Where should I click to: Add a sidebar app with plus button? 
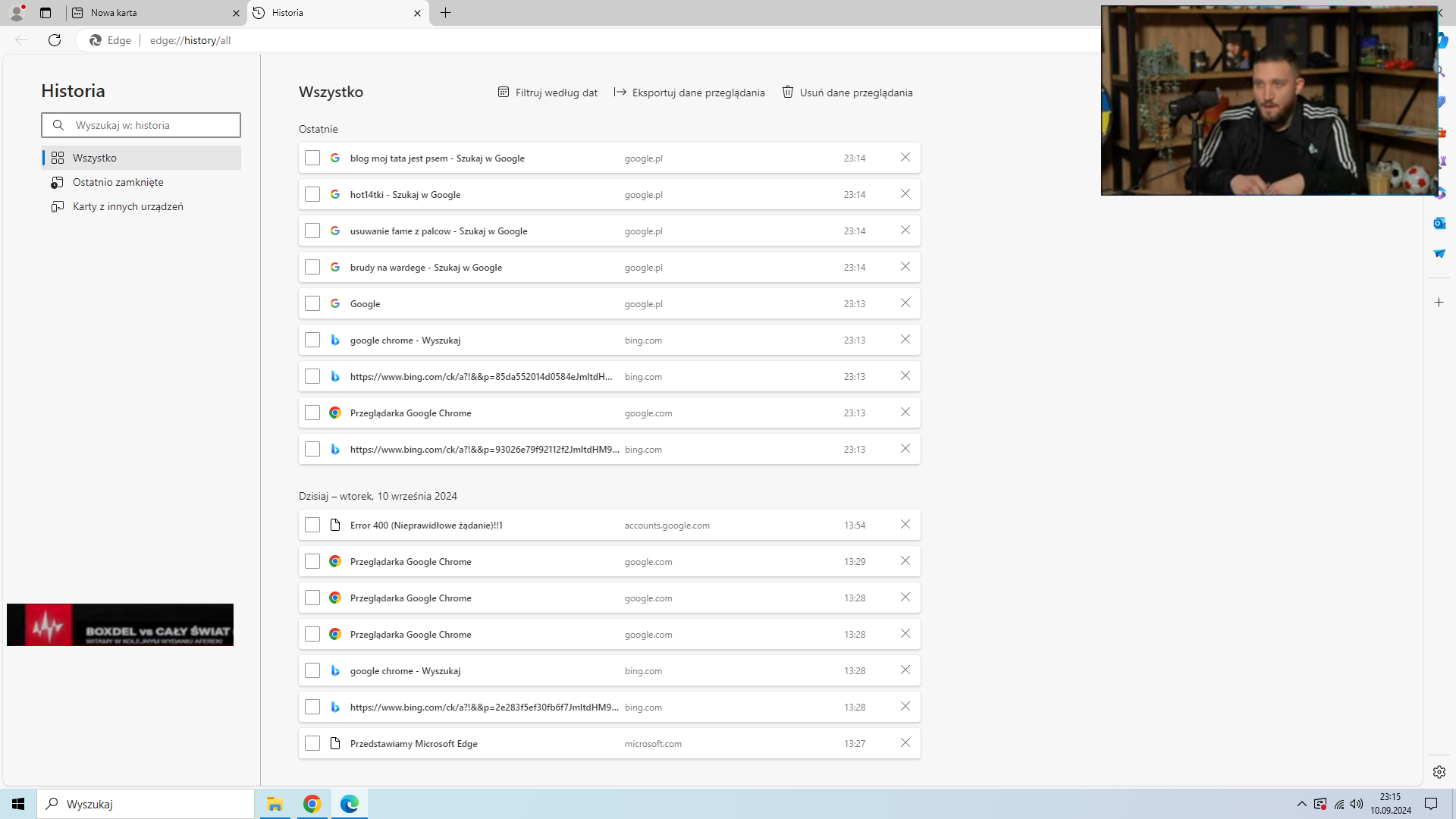(x=1439, y=303)
